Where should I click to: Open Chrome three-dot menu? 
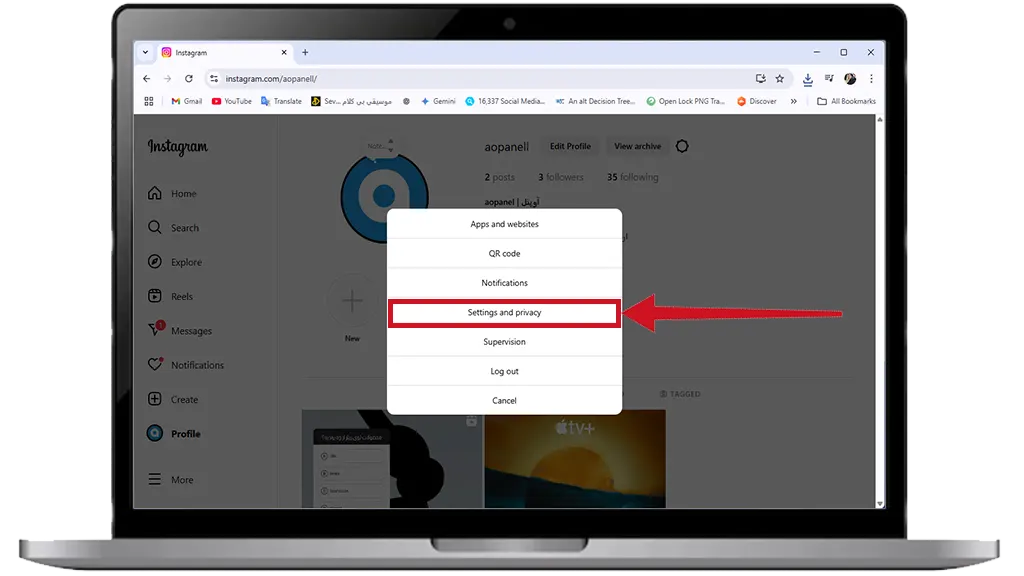[x=871, y=78]
